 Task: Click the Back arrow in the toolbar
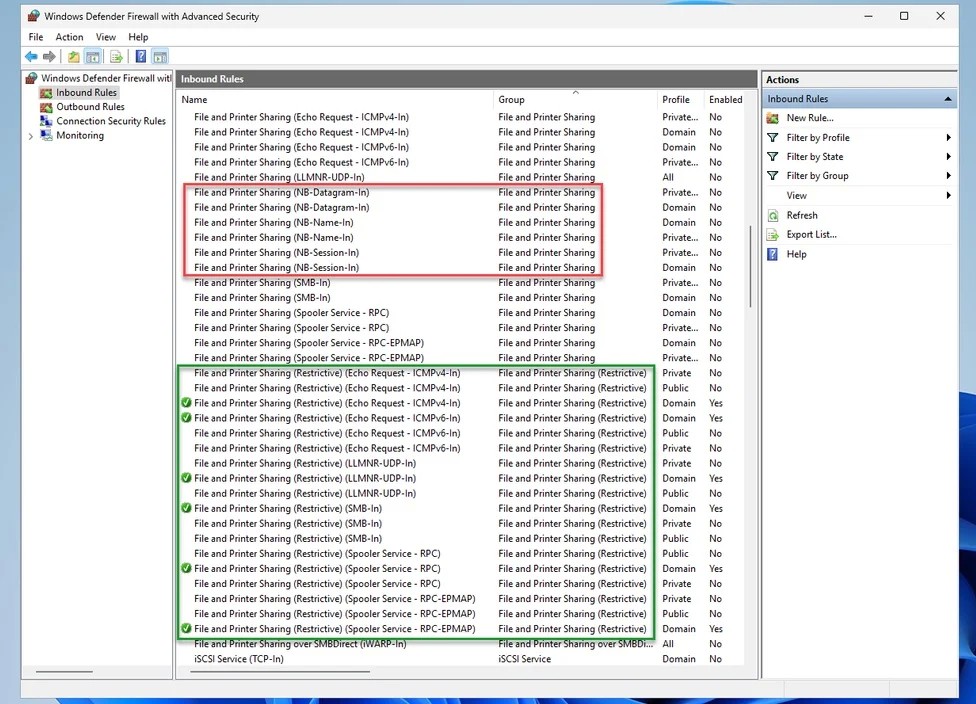(x=31, y=57)
